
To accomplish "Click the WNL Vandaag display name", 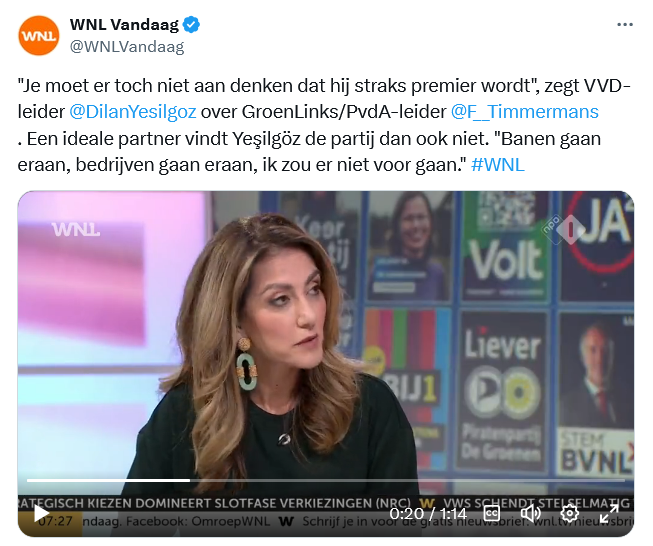I will click(124, 25).
